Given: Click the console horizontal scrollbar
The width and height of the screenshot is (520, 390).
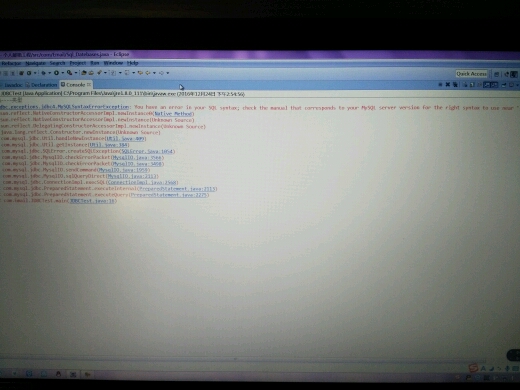Looking at the screenshot, I should (x=243, y=360).
